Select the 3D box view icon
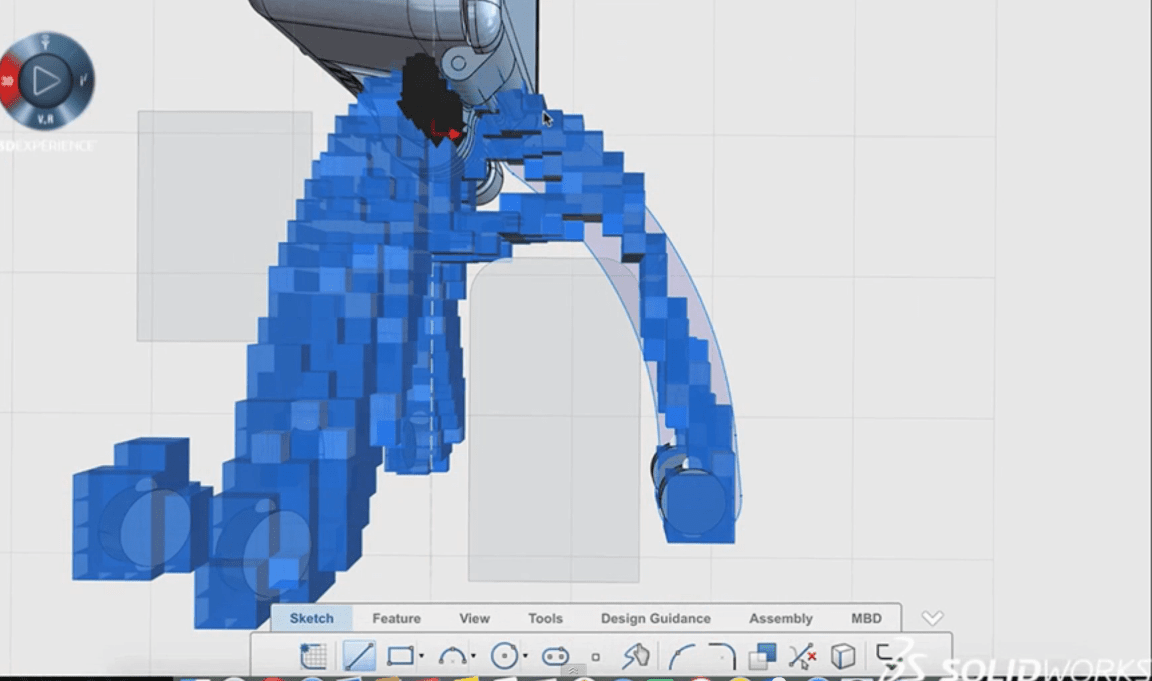 pyautogui.click(x=844, y=656)
